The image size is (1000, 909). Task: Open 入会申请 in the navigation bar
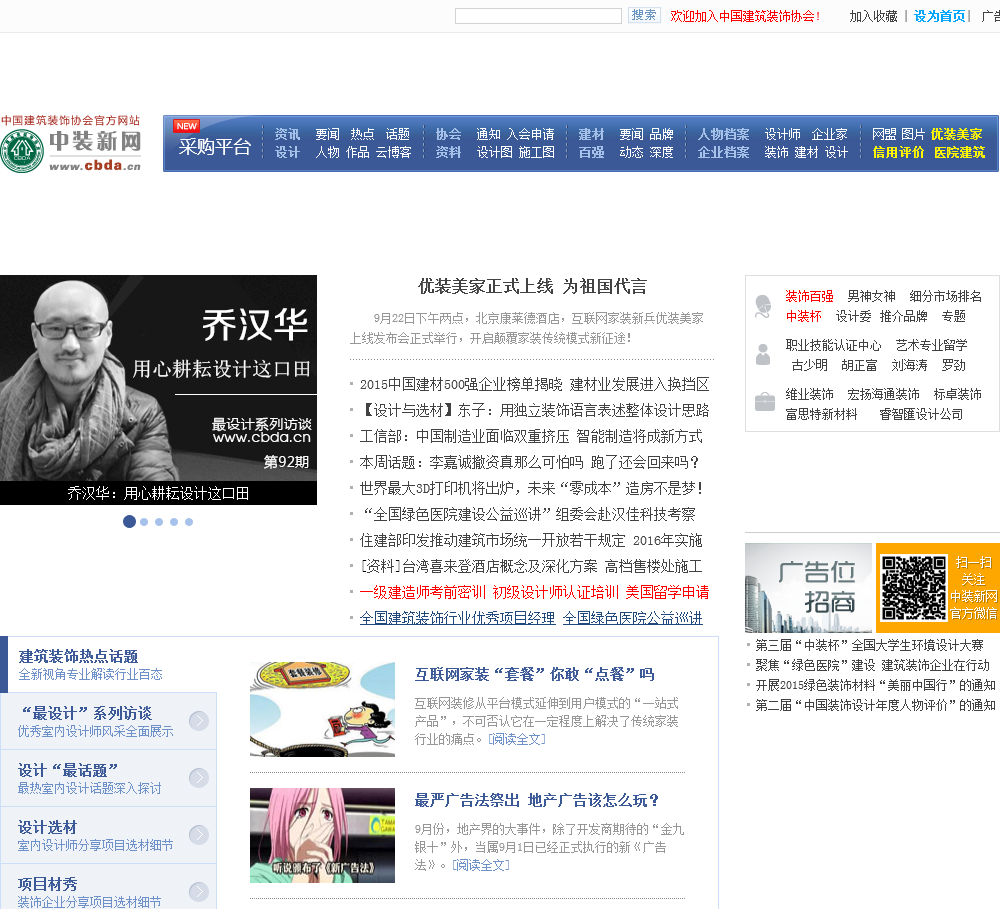[x=531, y=135]
